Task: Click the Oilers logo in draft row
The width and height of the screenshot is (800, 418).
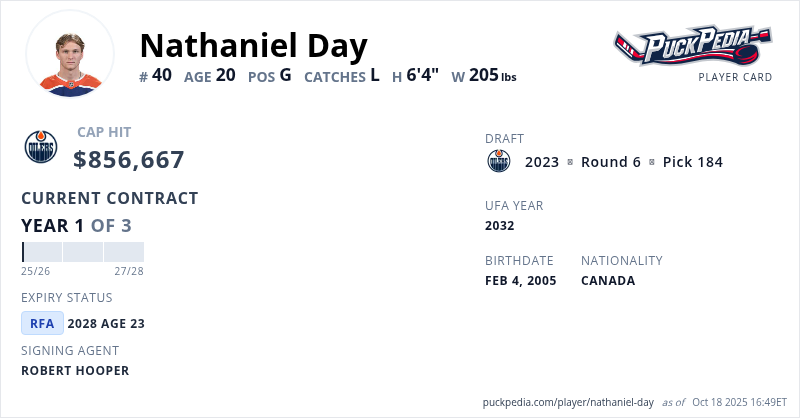Action: click(498, 162)
